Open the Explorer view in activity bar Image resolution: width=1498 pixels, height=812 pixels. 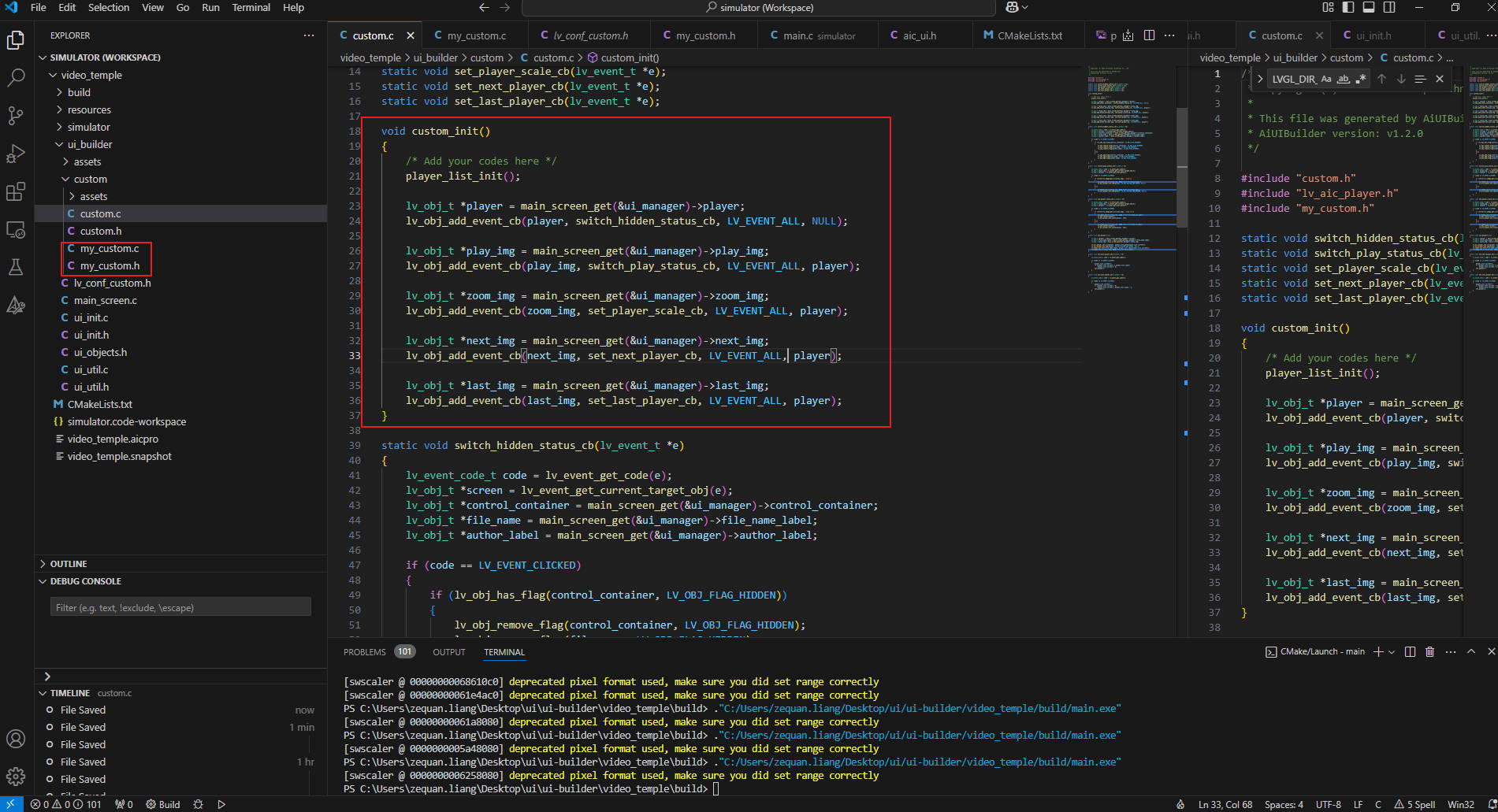click(x=16, y=40)
